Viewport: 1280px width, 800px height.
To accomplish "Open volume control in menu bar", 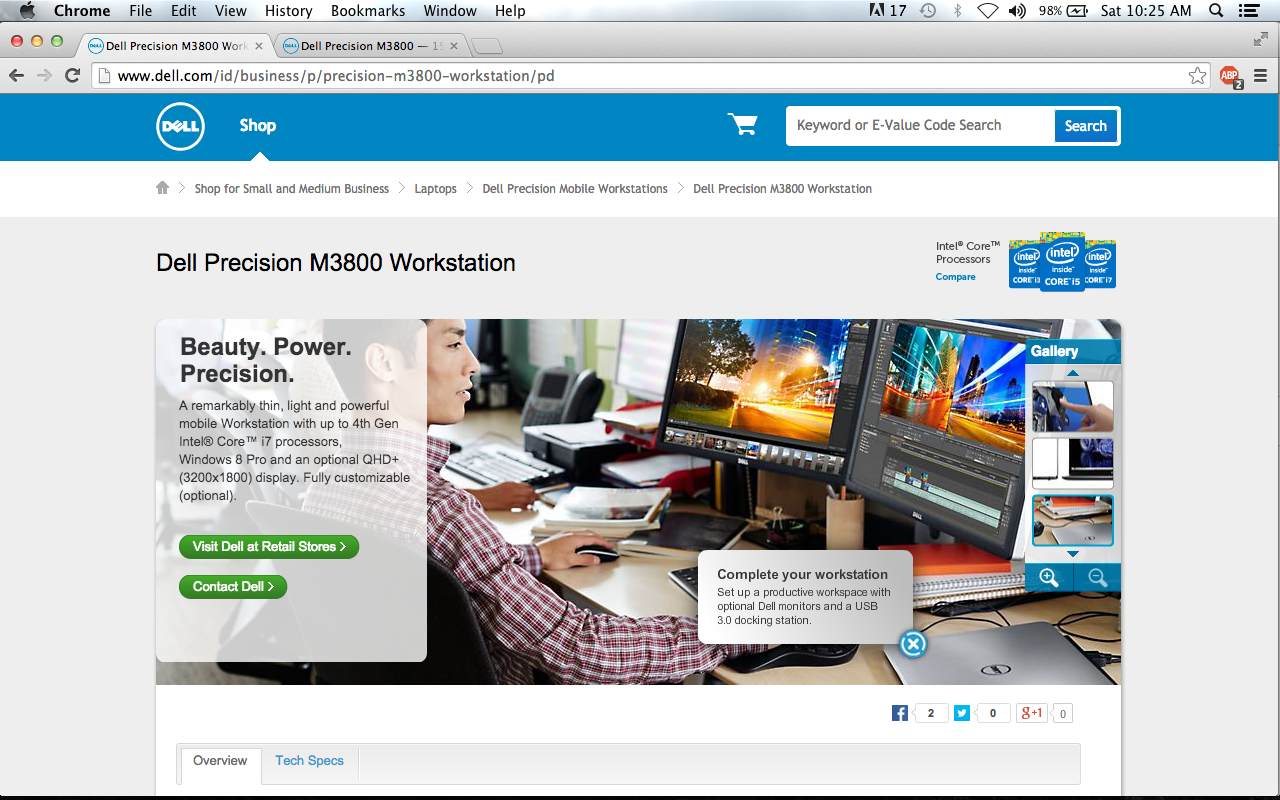I will click(x=1017, y=11).
